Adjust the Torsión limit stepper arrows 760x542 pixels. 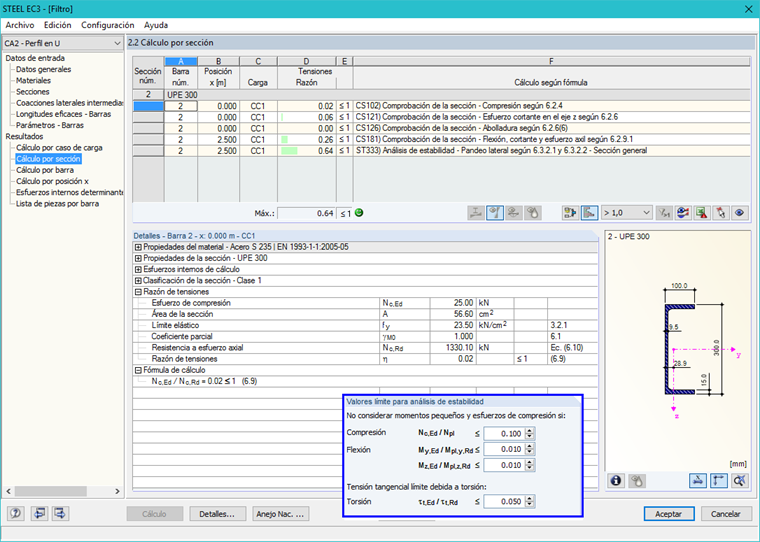(530, 502)
